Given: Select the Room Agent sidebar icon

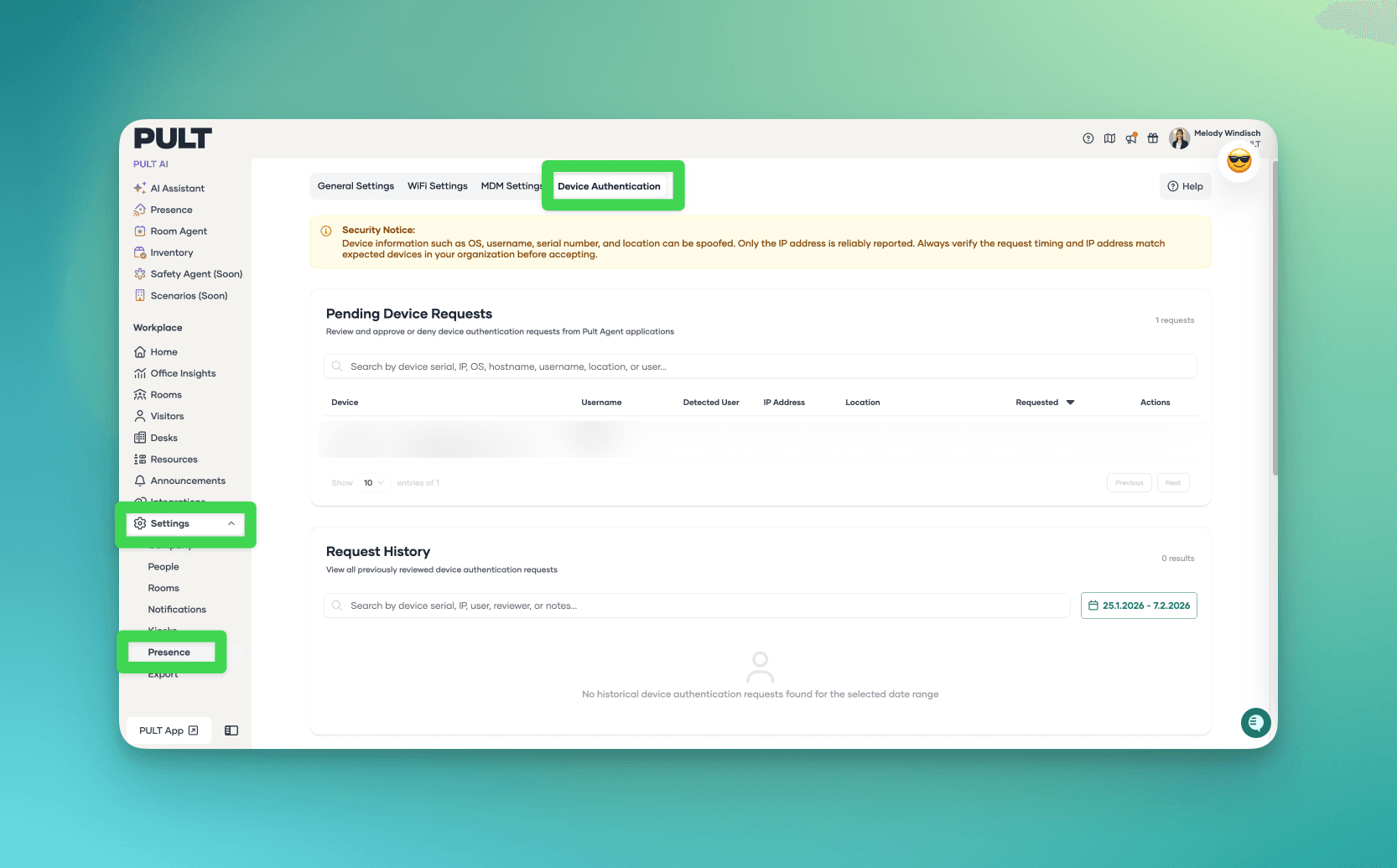Looking at the screenshot, I should coord(140,231).
